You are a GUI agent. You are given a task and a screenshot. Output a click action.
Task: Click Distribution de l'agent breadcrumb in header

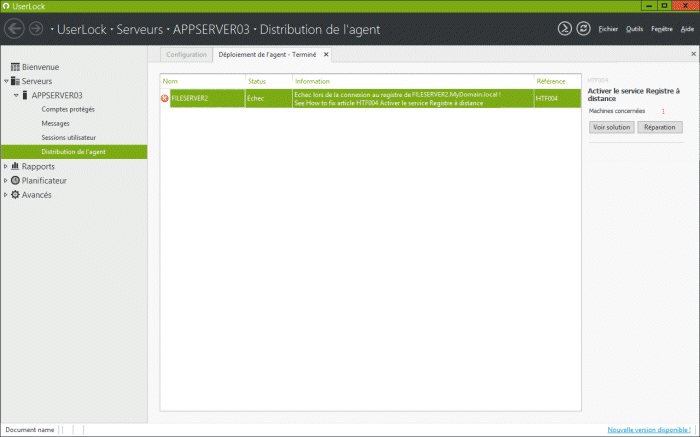pos(320,29)
